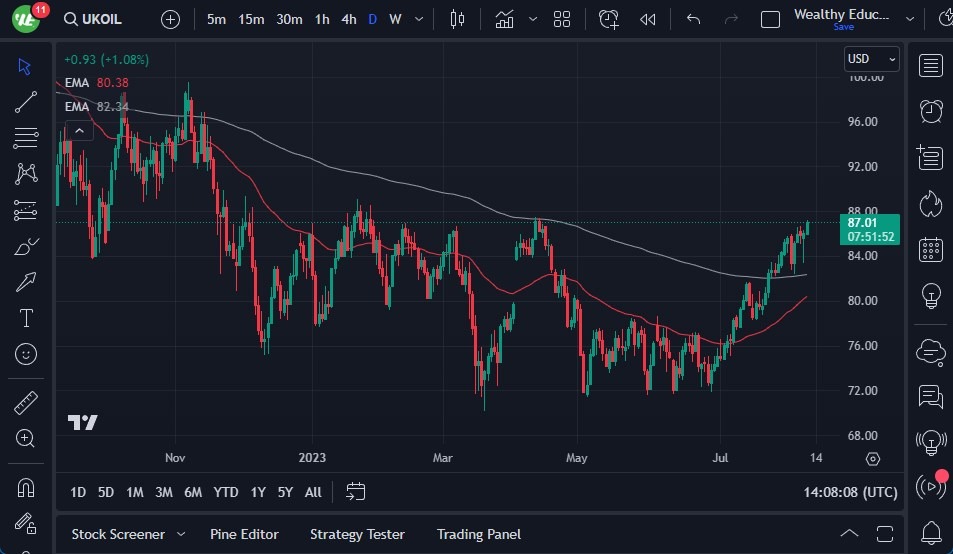The width and height of the screenshot is (953, 554).
Task: Switch to the Pine Editor tab
Action: coord(244,534)
